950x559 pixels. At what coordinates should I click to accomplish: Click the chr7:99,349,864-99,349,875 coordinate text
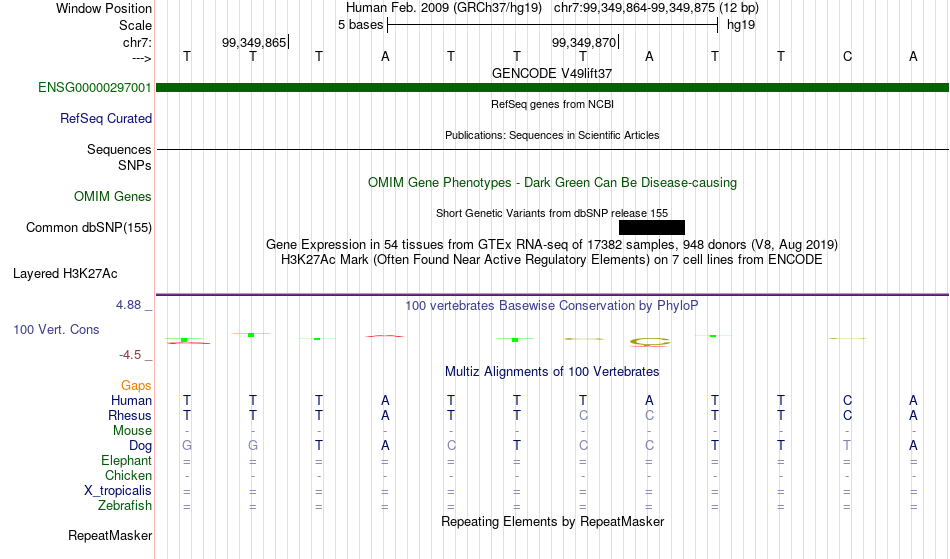point(656,8)
